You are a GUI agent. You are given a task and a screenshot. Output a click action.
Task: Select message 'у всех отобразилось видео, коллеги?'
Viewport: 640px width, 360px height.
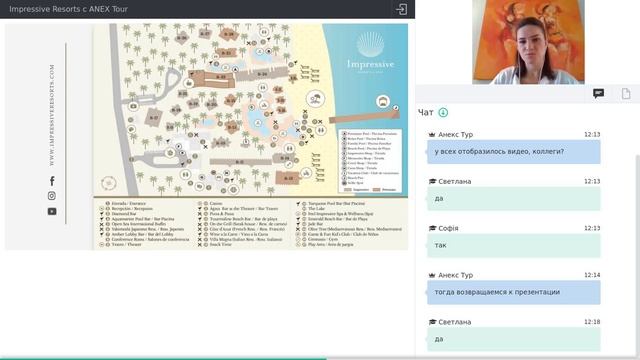tap(513, 152)
